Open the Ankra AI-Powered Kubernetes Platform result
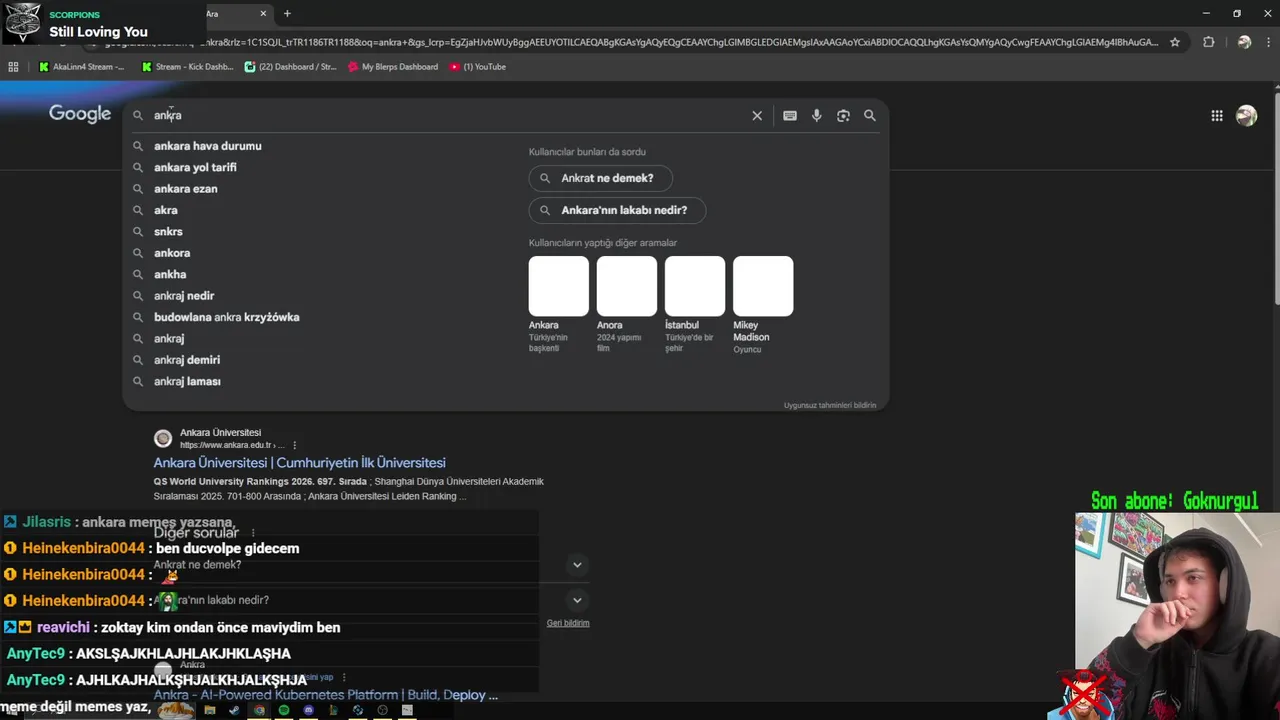This screenshot has height=720, width=1280. 325,695
